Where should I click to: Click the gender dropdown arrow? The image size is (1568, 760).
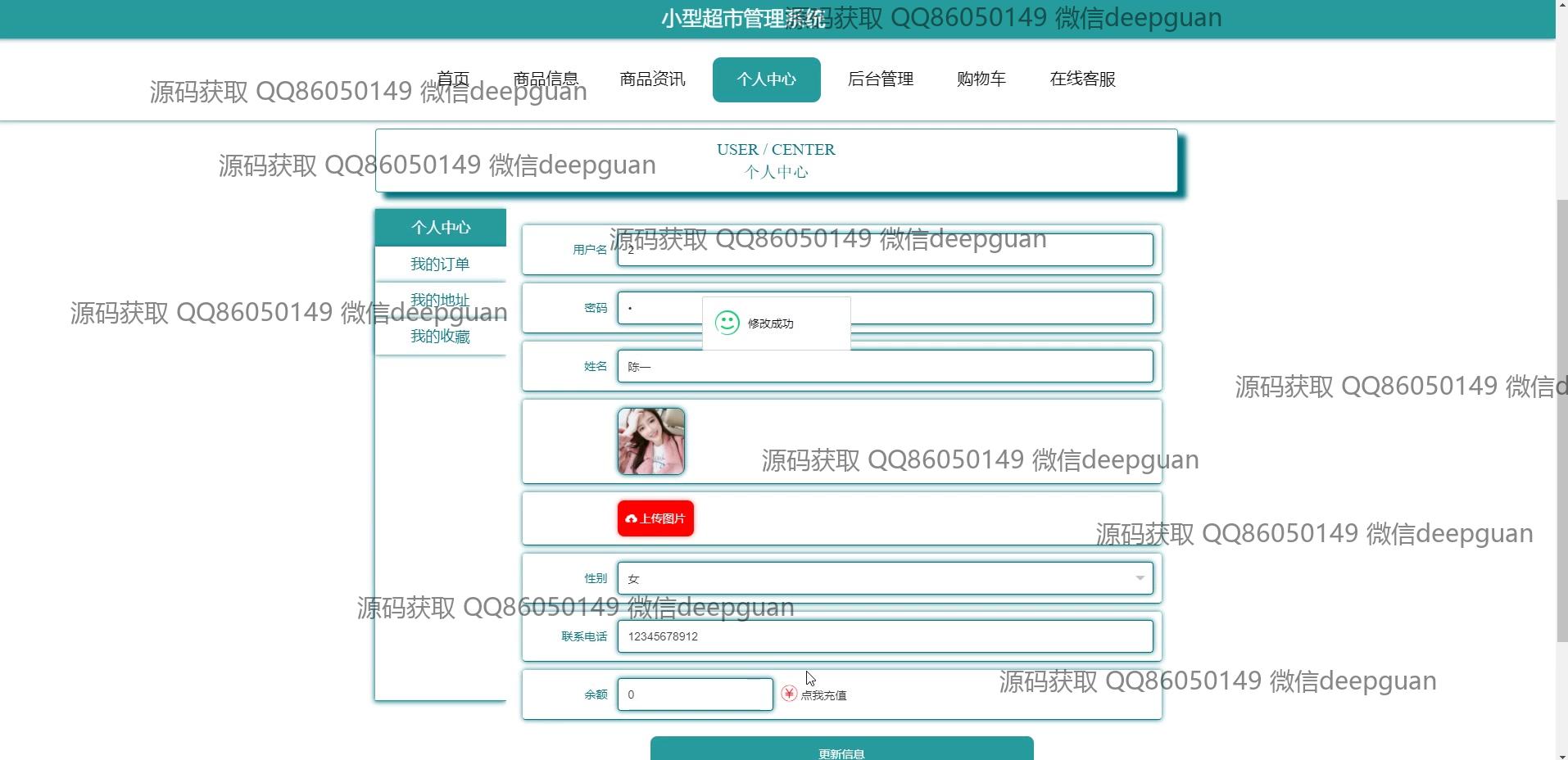point(1140,578)
